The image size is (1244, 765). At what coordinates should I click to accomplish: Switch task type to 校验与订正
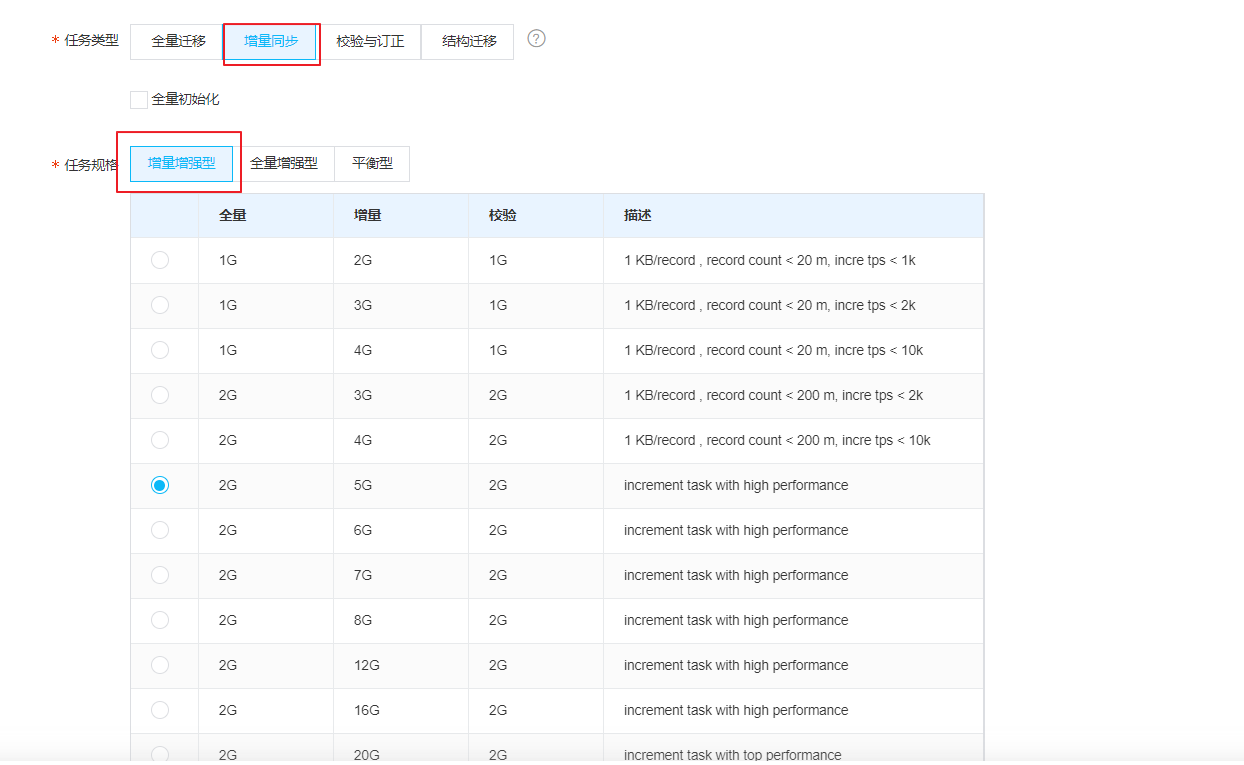click(370, 42)
